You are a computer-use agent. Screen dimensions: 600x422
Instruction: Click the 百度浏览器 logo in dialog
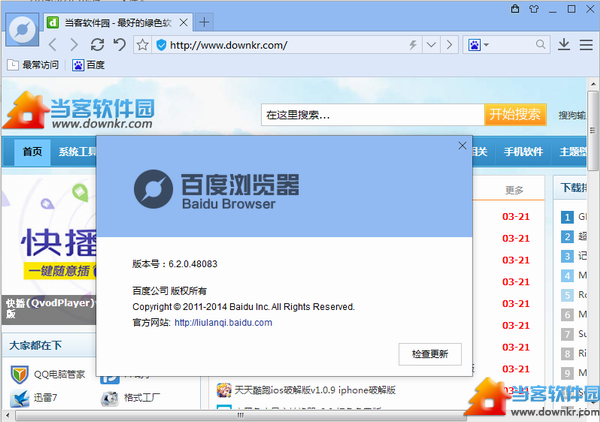[217, 190]
